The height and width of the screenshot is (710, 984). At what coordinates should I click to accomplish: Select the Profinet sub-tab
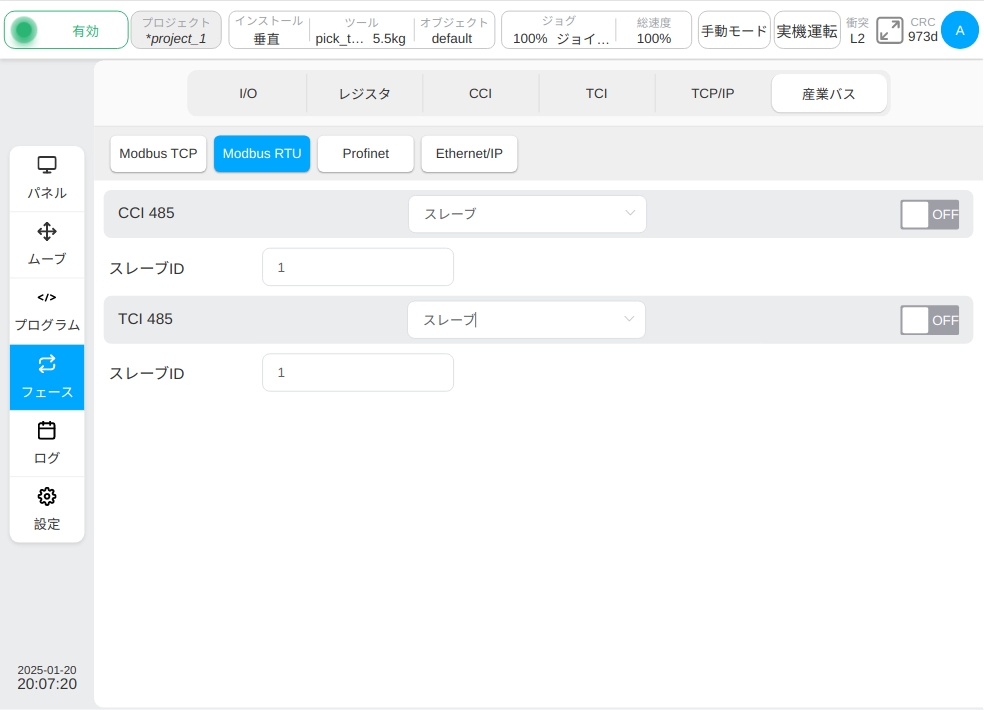366,154
